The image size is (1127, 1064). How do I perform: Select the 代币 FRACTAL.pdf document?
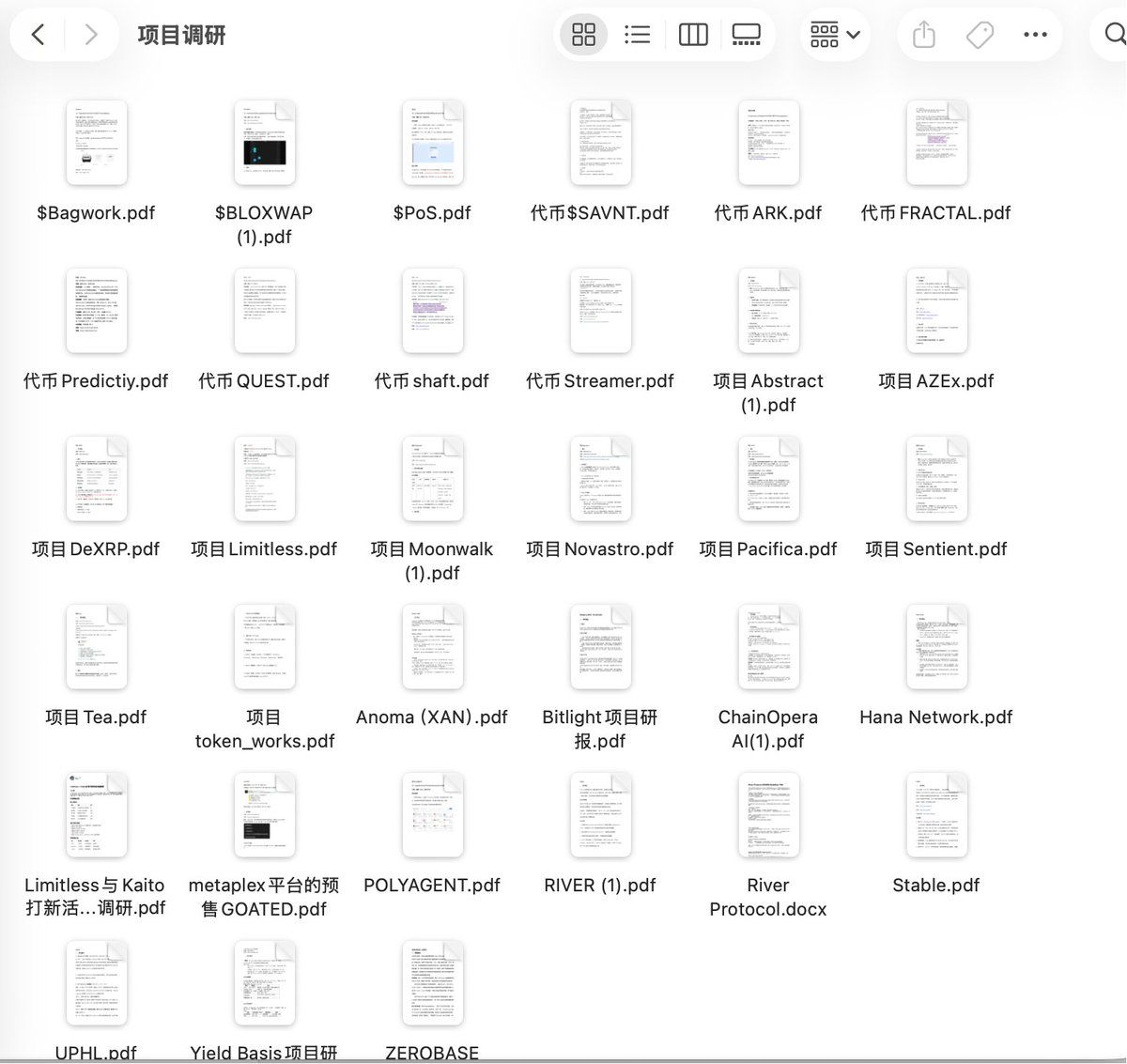pos(936,143)
